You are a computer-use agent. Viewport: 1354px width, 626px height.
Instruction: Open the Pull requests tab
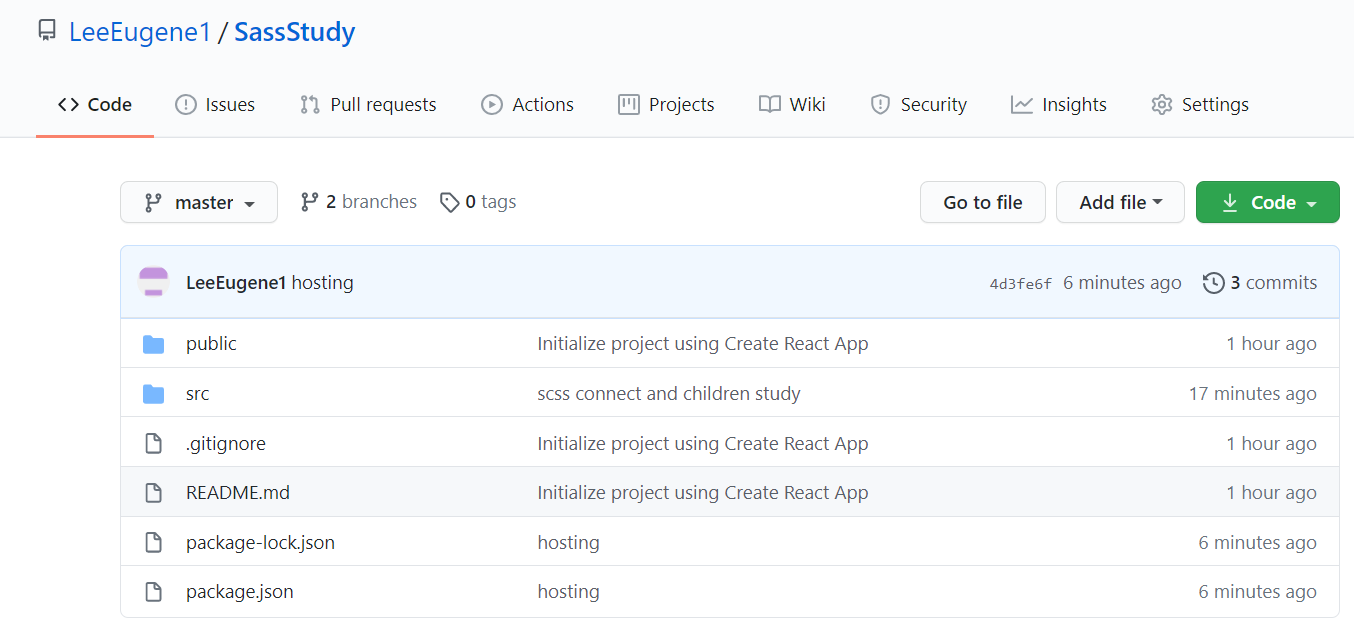[x=368, y=104]
